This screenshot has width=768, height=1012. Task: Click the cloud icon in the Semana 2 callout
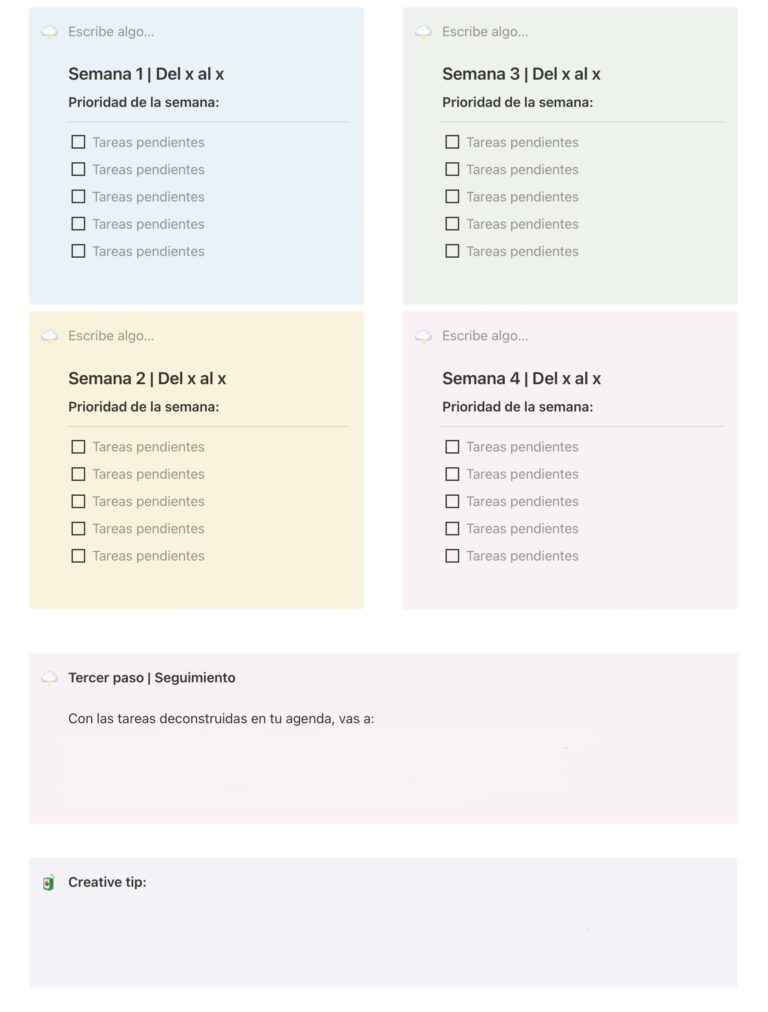click(49, 337)
